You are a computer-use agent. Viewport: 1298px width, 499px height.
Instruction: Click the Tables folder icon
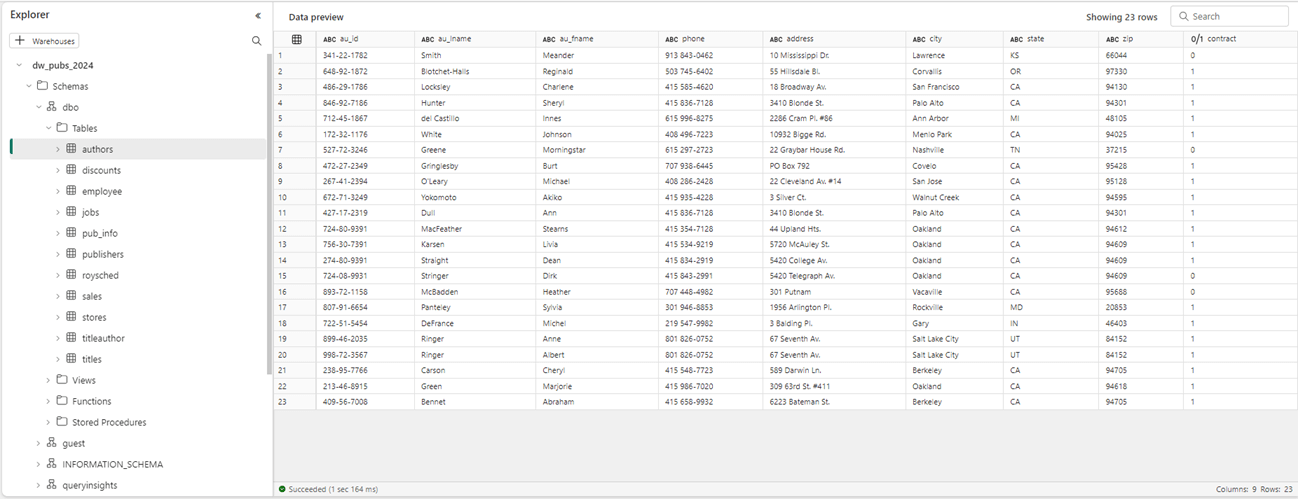click(62, 128)
